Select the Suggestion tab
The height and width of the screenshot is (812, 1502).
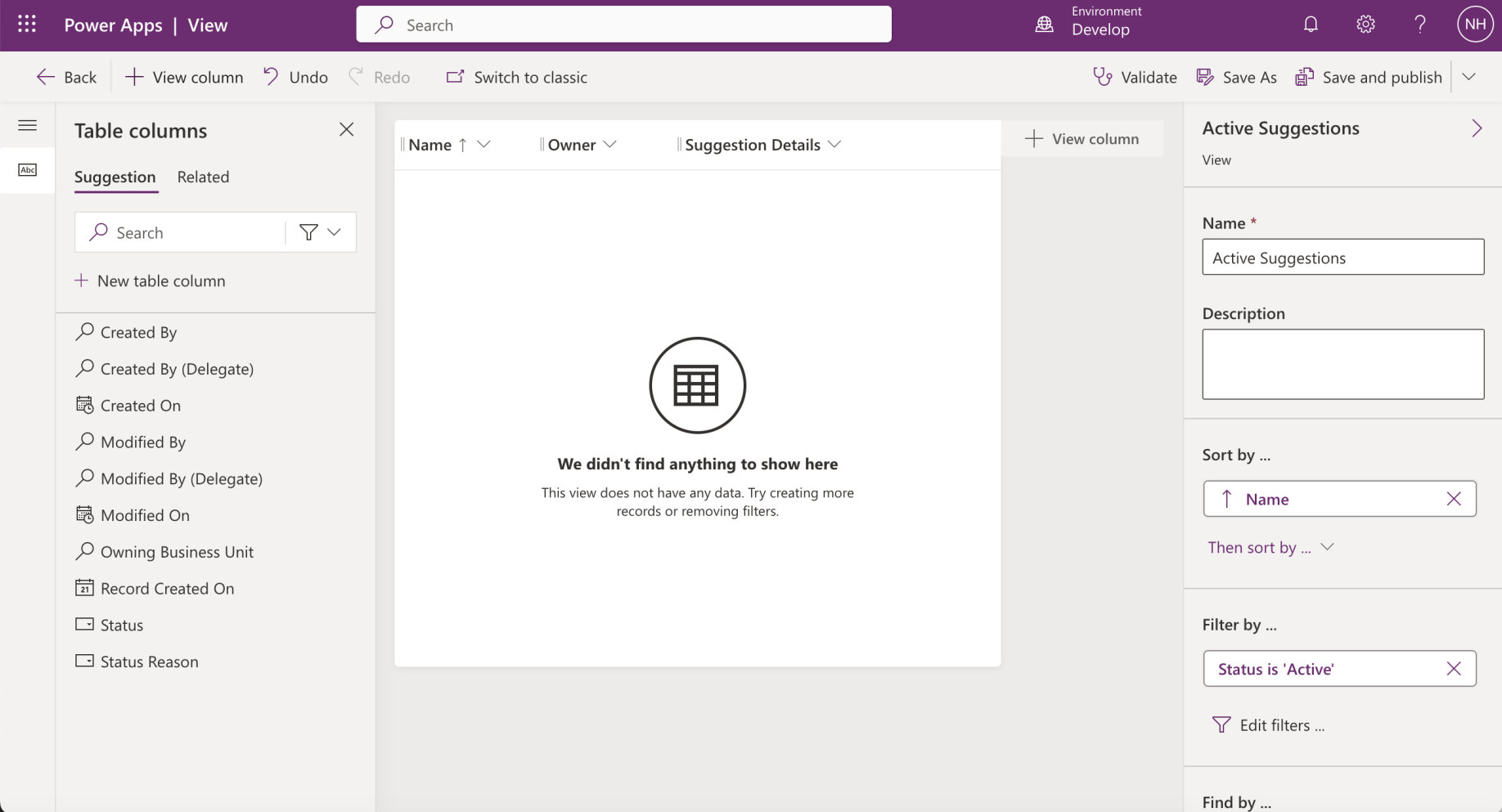tap(115, 177)
